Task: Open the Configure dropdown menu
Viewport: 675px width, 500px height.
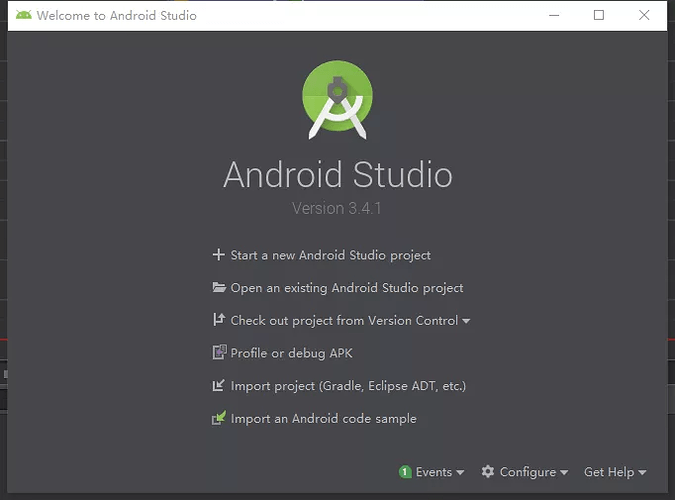Action: [x=534, y=472]
